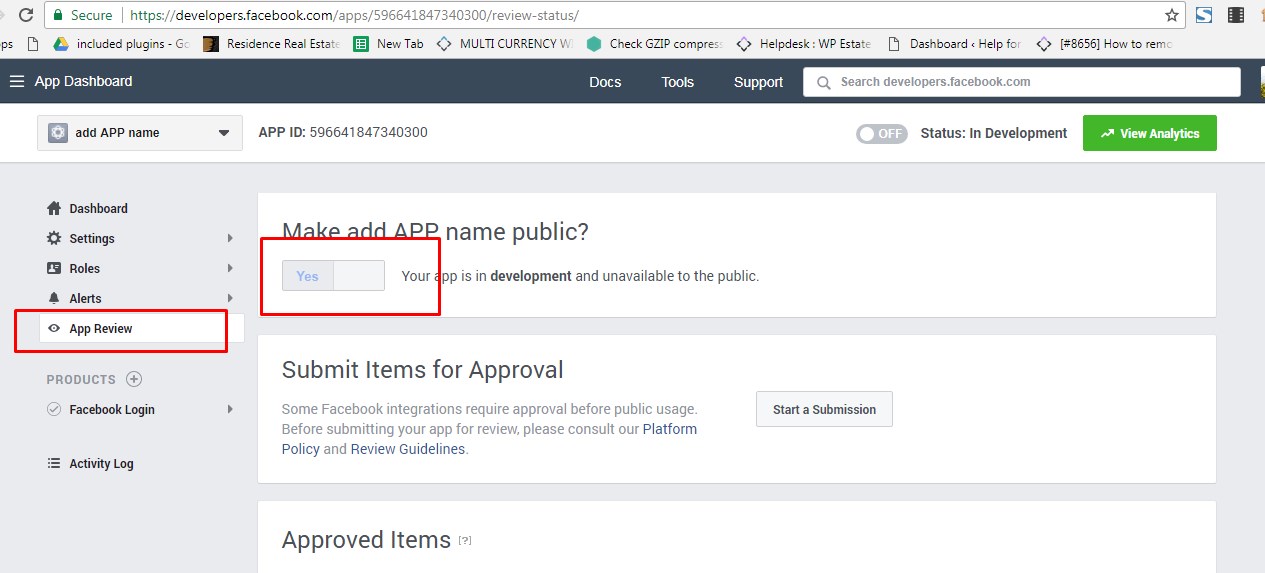This screenshot has width=1265, height=573.
Task: Click the APP ID number 596641847340300
Action: (368, 132)
